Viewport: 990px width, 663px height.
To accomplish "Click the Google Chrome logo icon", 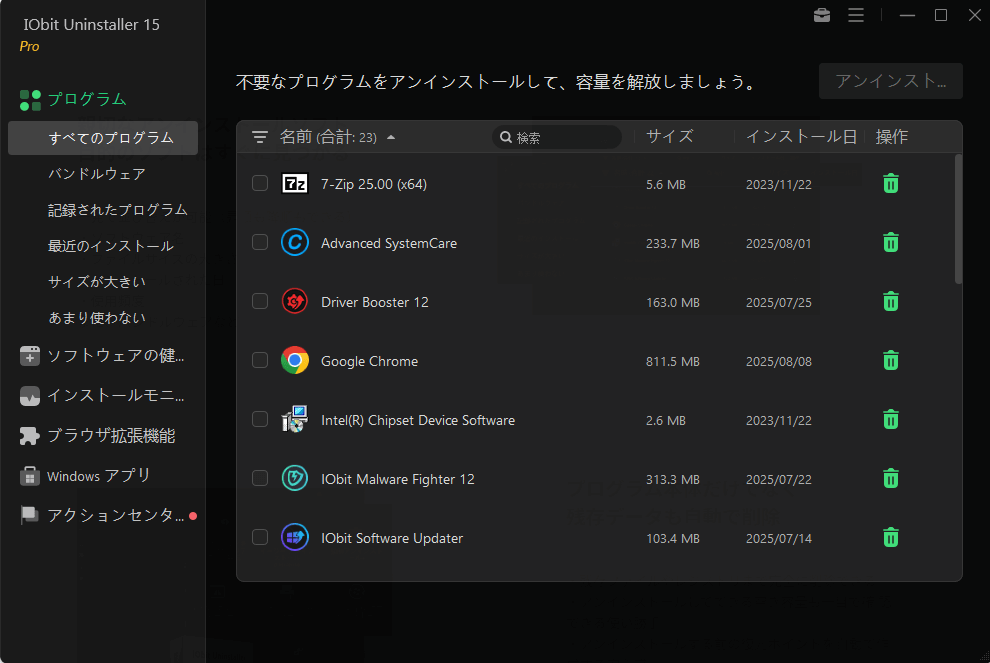I will pyautogui.click(x=295, y=361).
